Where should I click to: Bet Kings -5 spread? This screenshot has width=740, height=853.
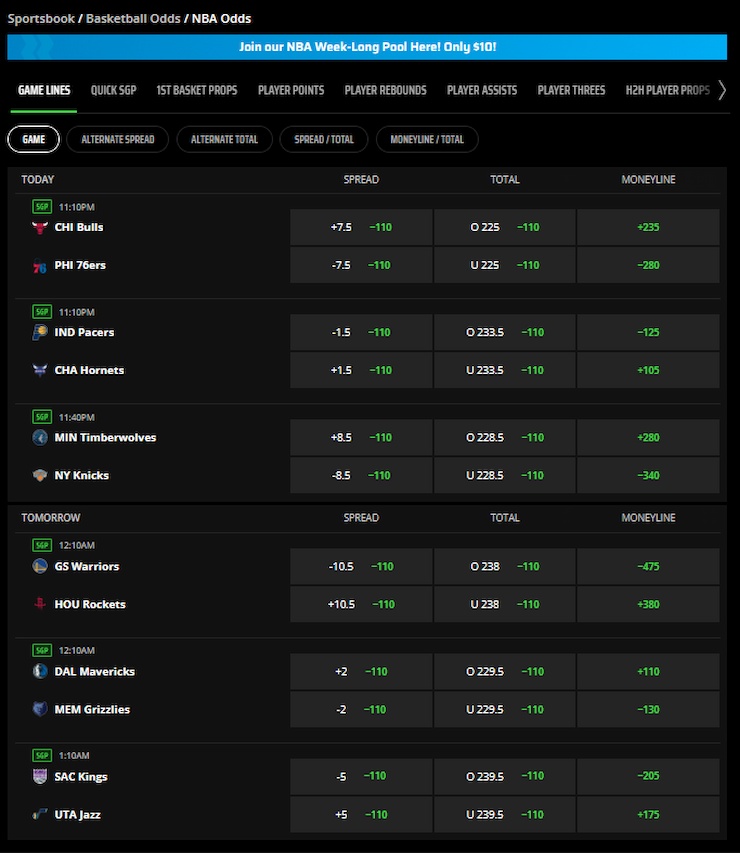click(x=361, y=776)
